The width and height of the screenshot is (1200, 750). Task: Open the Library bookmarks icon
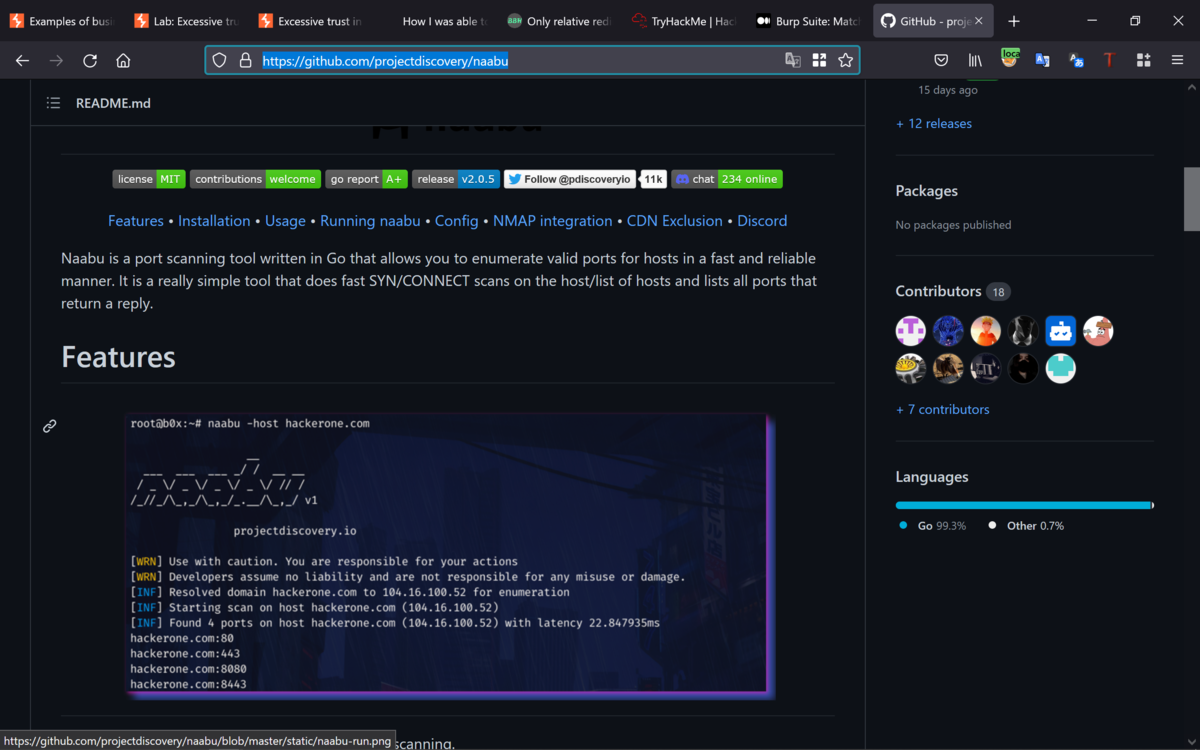(x=975, y=60)
